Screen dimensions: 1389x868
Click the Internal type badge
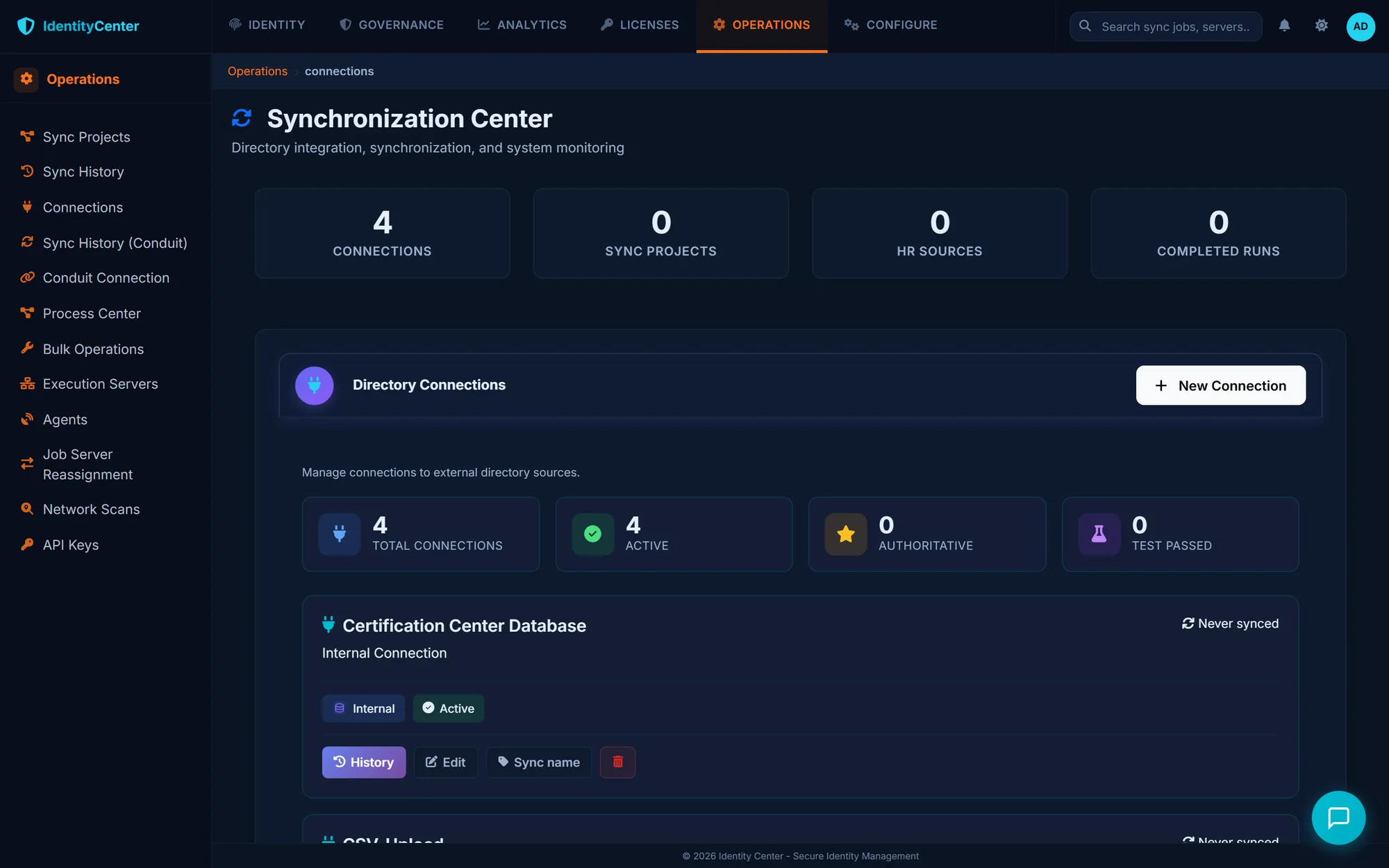pyautogui.click(x=364, y=708)
